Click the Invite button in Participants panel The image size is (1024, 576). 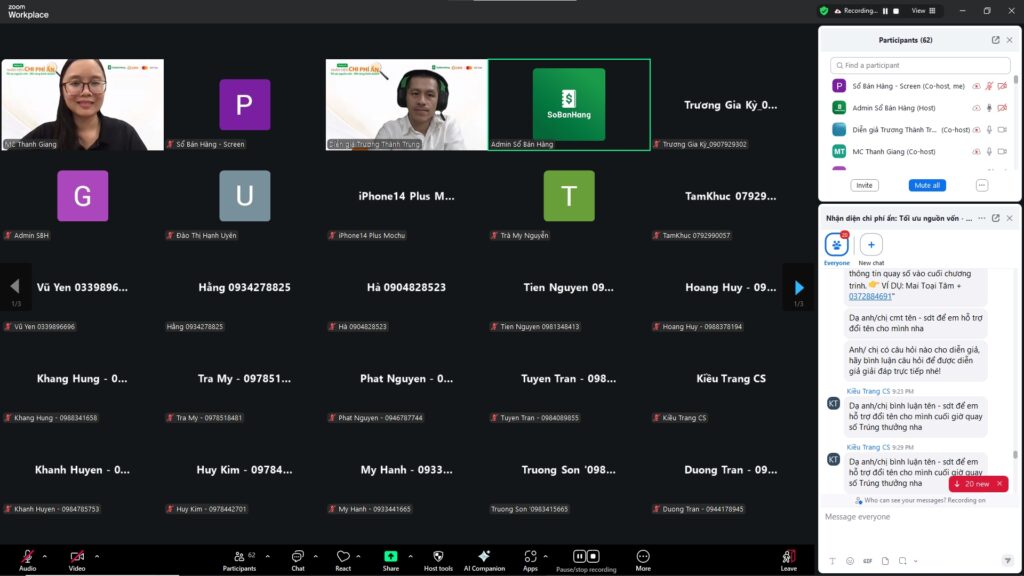coord(864,185)
